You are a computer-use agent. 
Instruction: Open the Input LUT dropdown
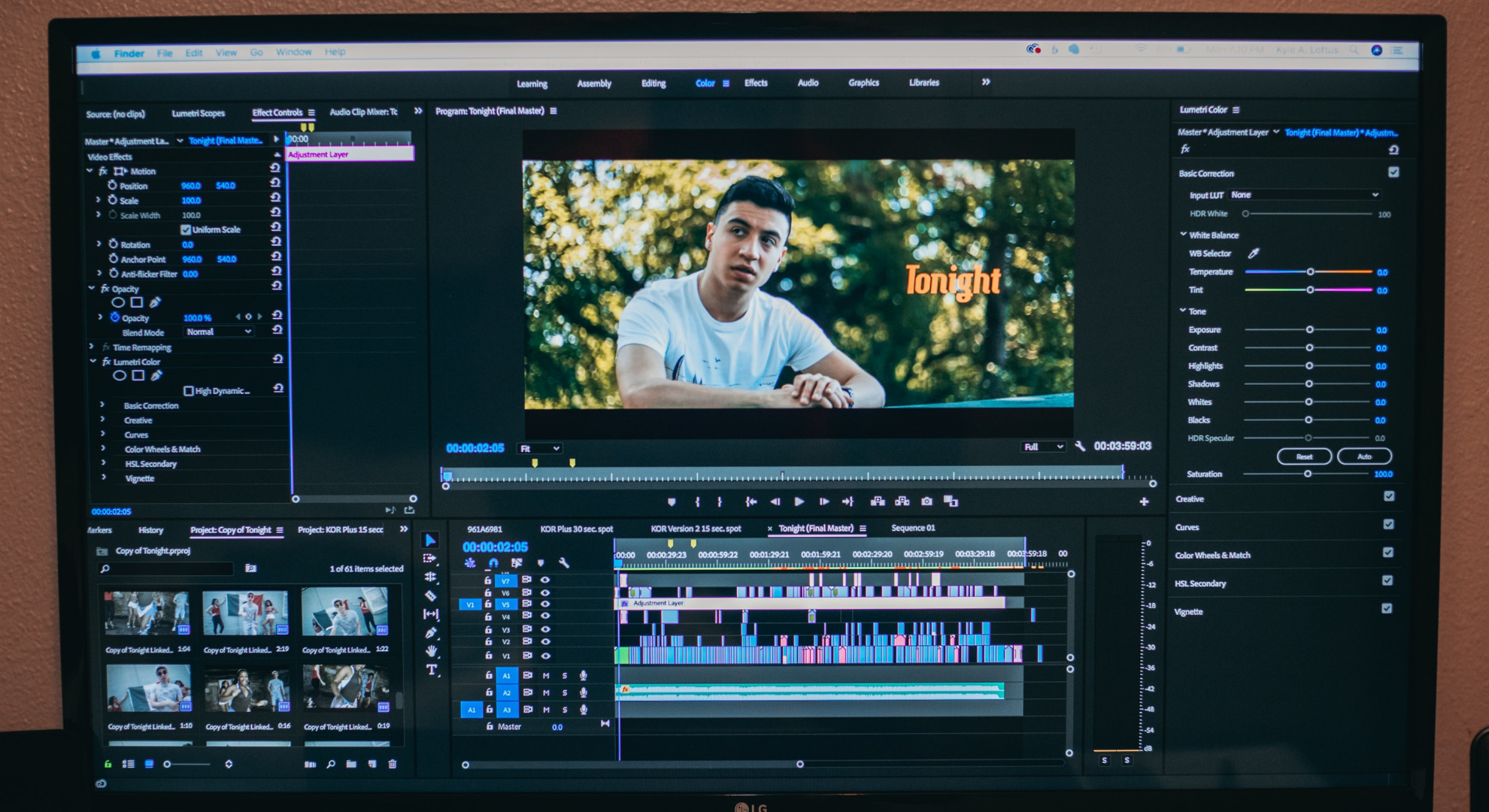(1305, 195)
